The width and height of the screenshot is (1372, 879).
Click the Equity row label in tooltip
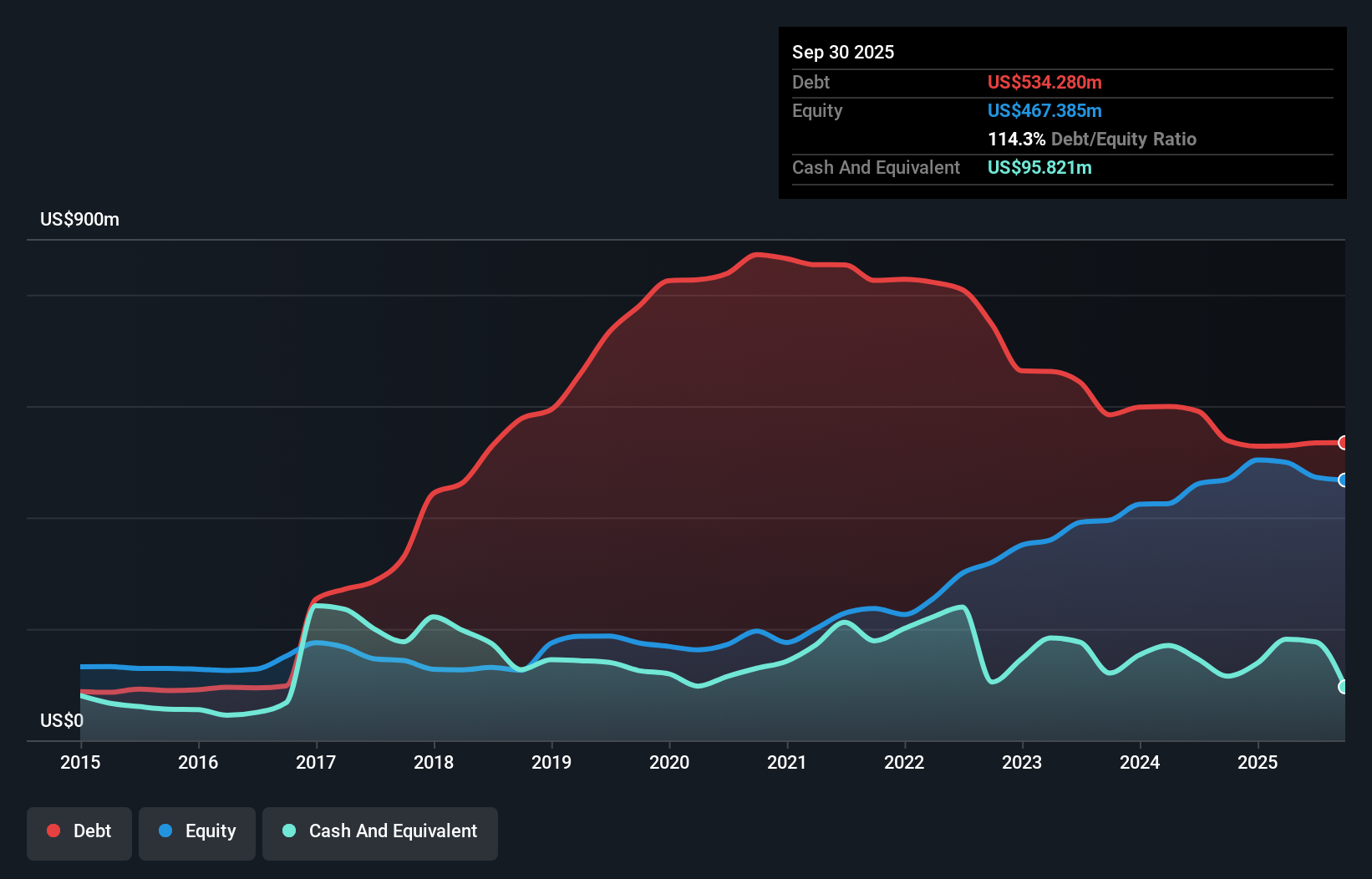817,111
